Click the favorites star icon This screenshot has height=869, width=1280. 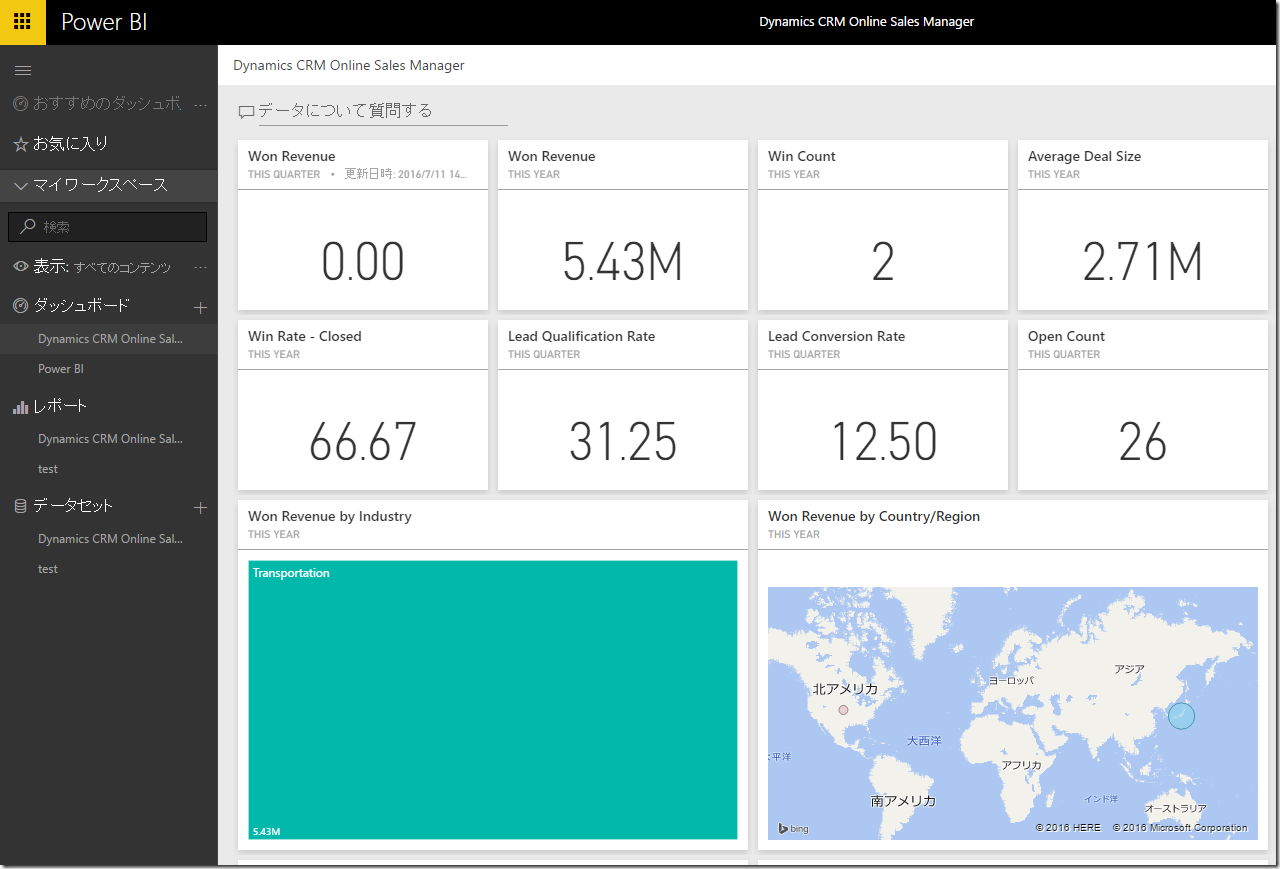[20, 144]
